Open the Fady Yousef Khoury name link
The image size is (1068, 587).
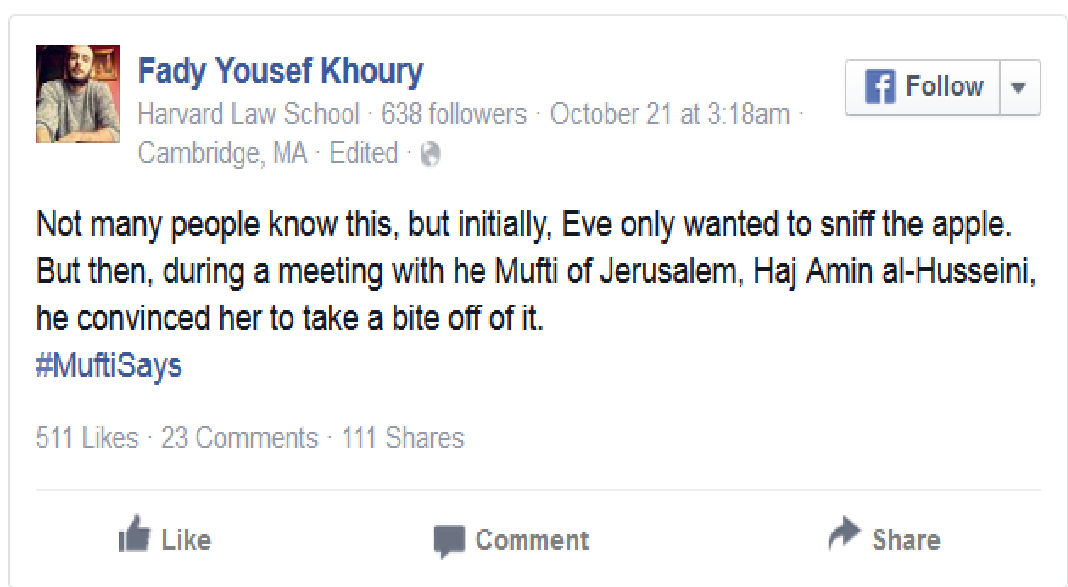(x=280, y=72)
